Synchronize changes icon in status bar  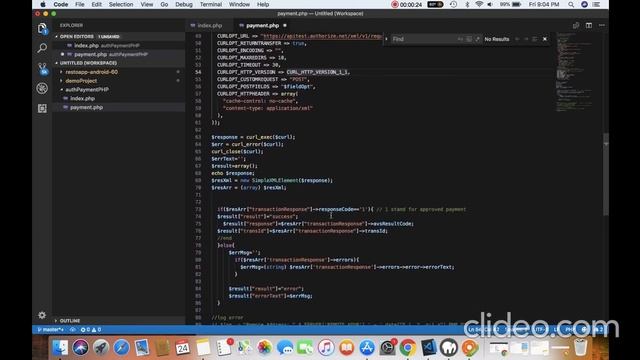click(x=73, y=329)
